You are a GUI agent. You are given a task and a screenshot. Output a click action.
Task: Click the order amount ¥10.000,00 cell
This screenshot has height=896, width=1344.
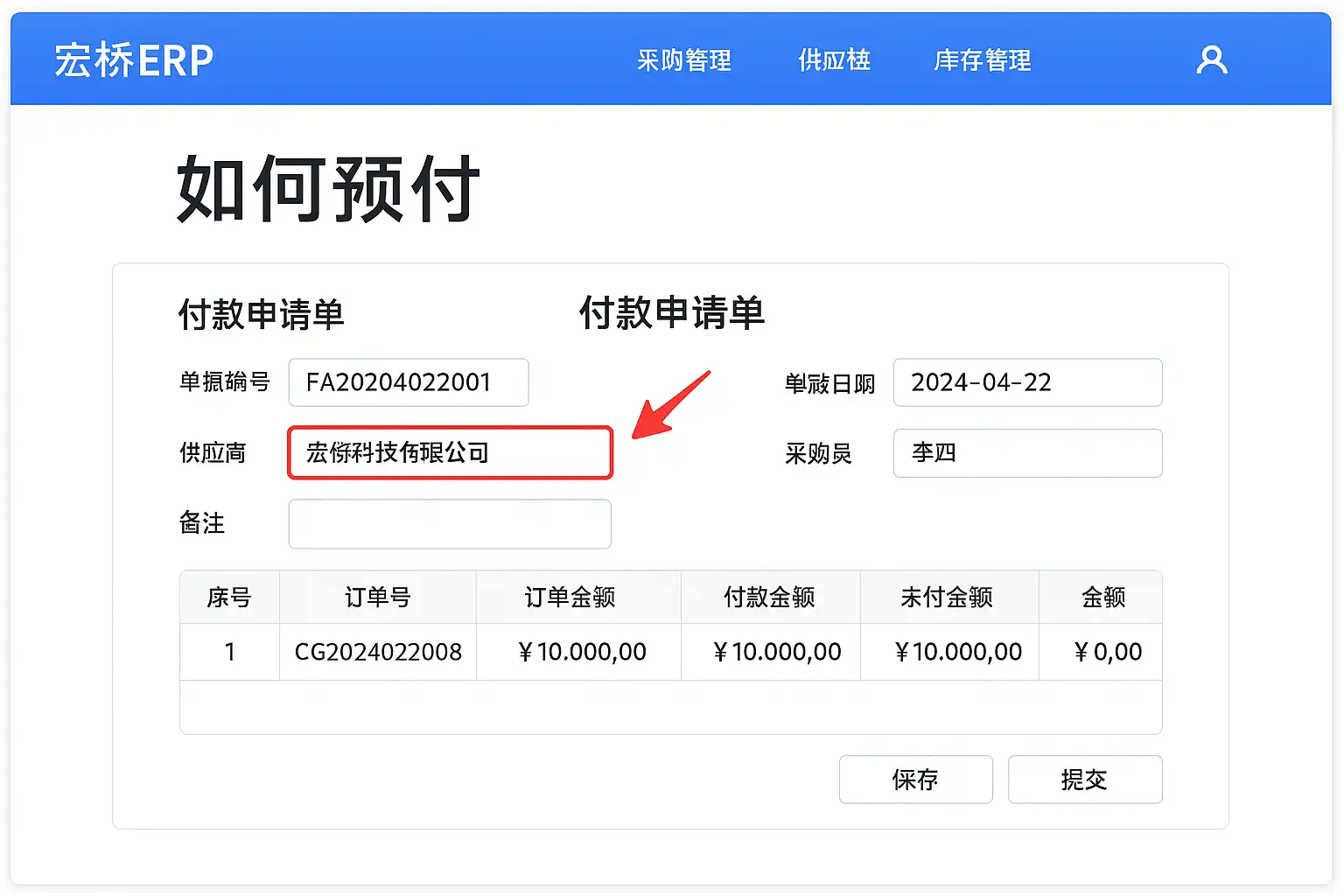click(x=578, y=652)
